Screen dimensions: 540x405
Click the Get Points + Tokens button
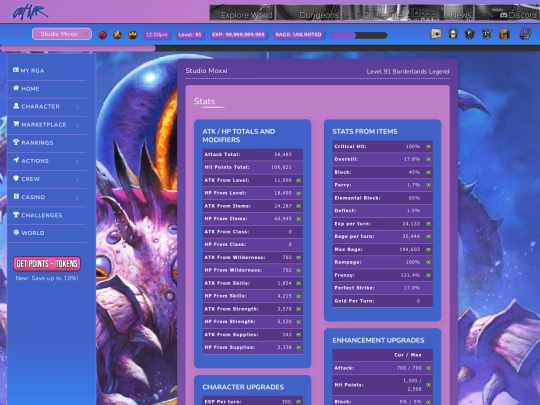pos(47,264)
